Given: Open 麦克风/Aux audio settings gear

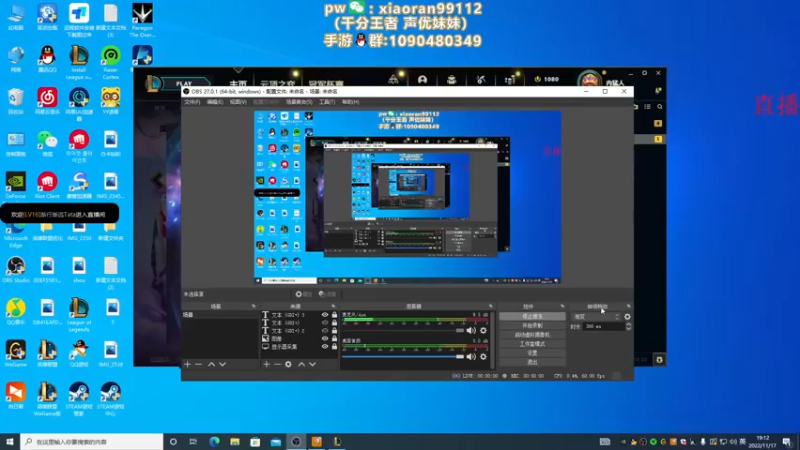Looking at the screenshot, I should click(483, 331).
